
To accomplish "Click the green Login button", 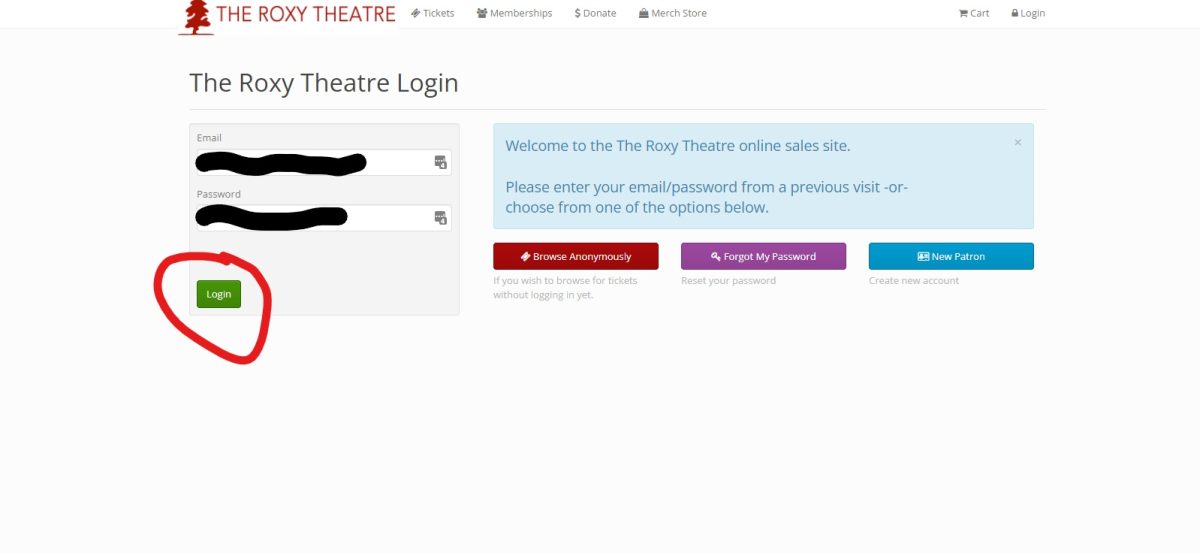I will (x=219, y=294).
